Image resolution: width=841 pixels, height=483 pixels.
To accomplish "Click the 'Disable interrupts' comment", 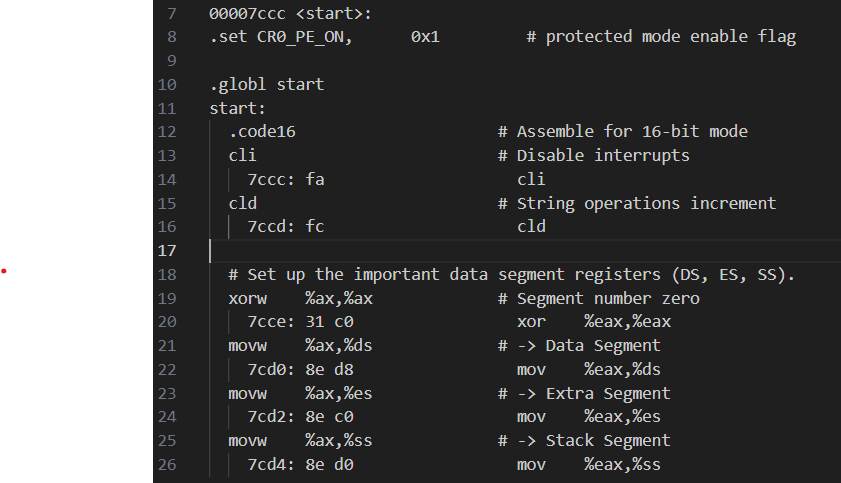I will pos(603,155).
